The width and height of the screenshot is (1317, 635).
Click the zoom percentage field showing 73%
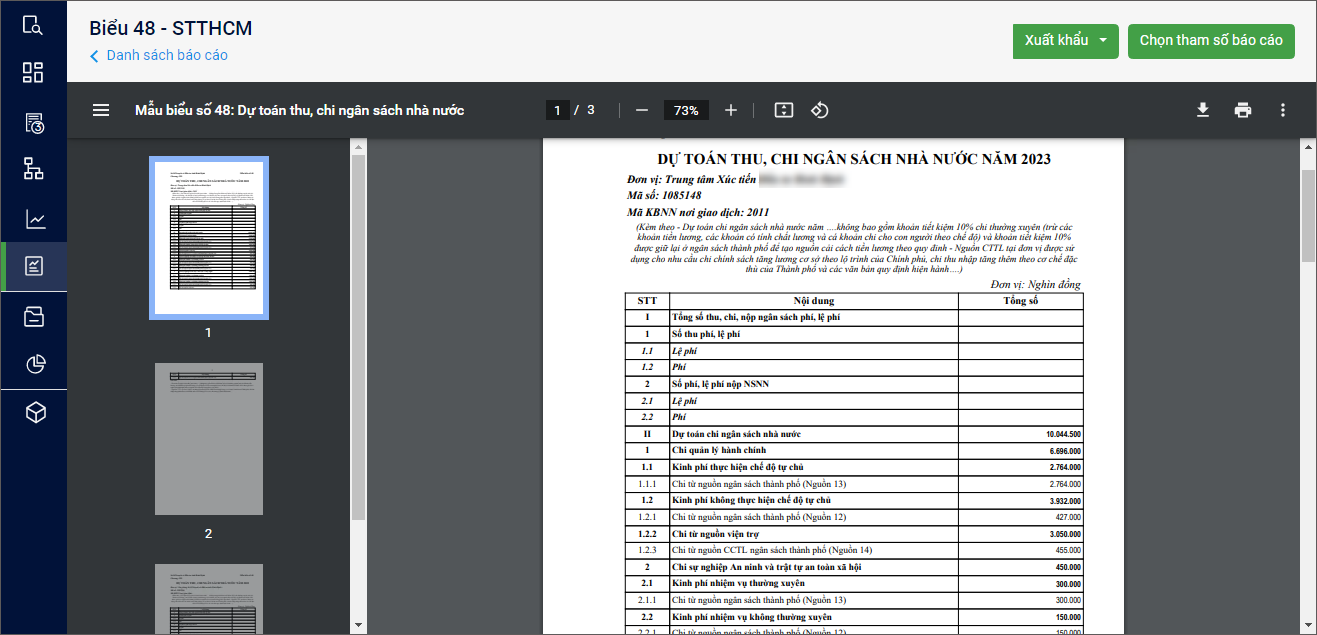[686, 110]
